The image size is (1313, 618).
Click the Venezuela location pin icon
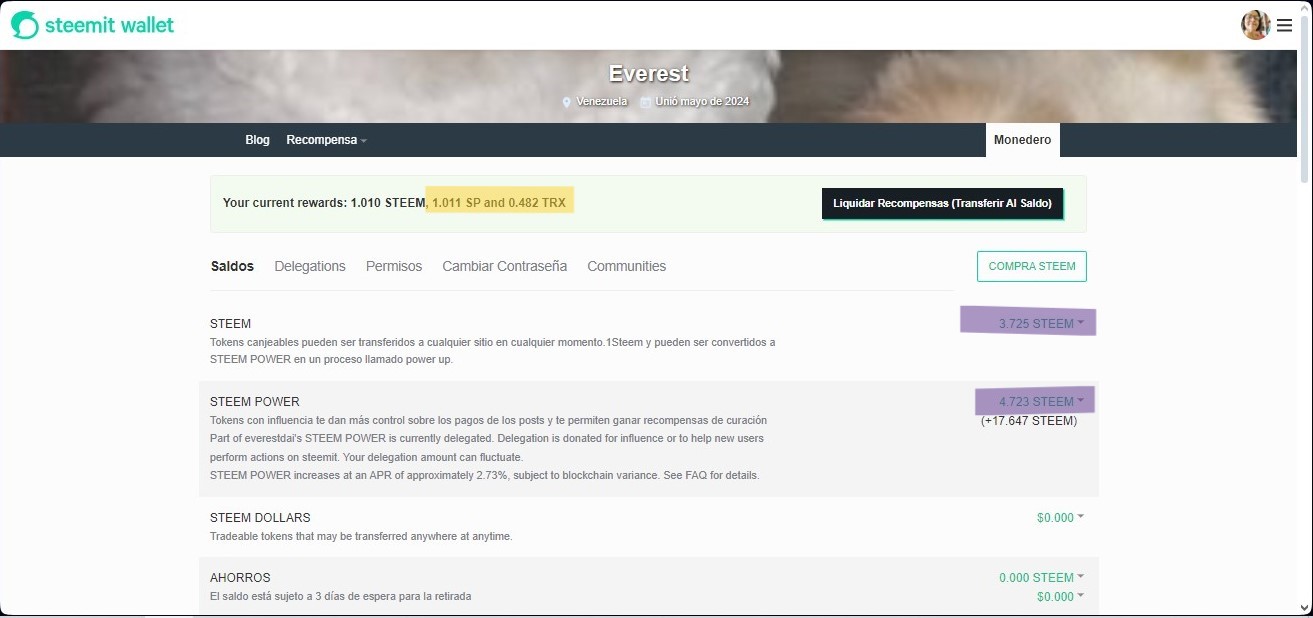click(x=567, y=102)
